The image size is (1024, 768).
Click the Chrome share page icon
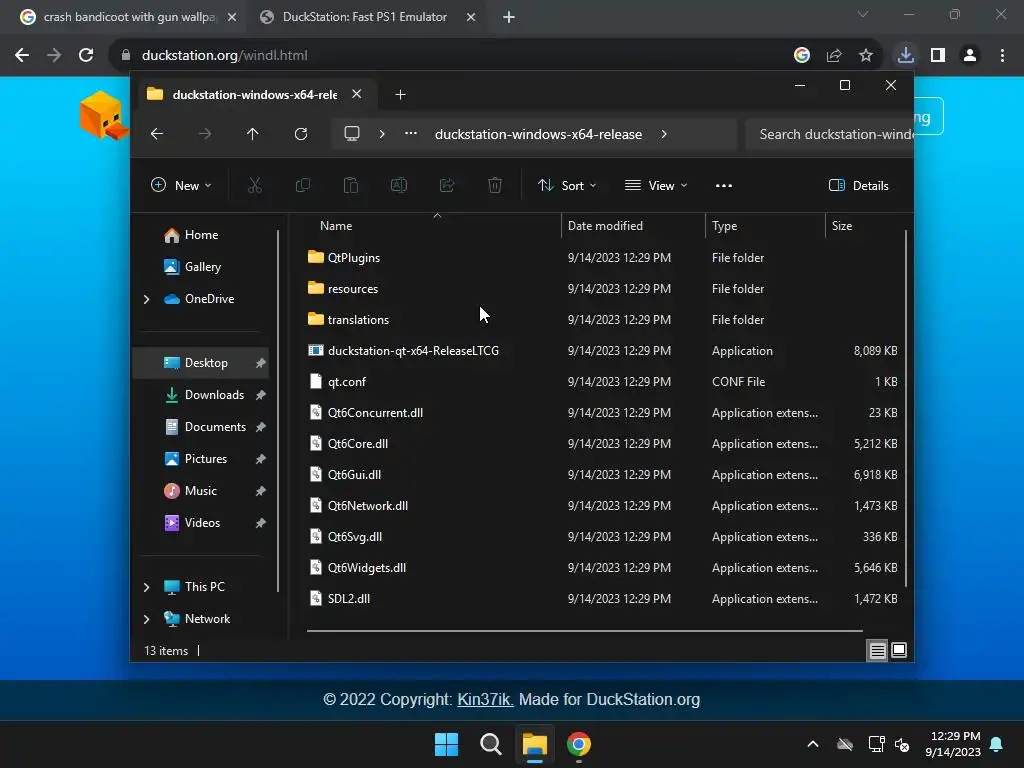click(x=834, y=56)
